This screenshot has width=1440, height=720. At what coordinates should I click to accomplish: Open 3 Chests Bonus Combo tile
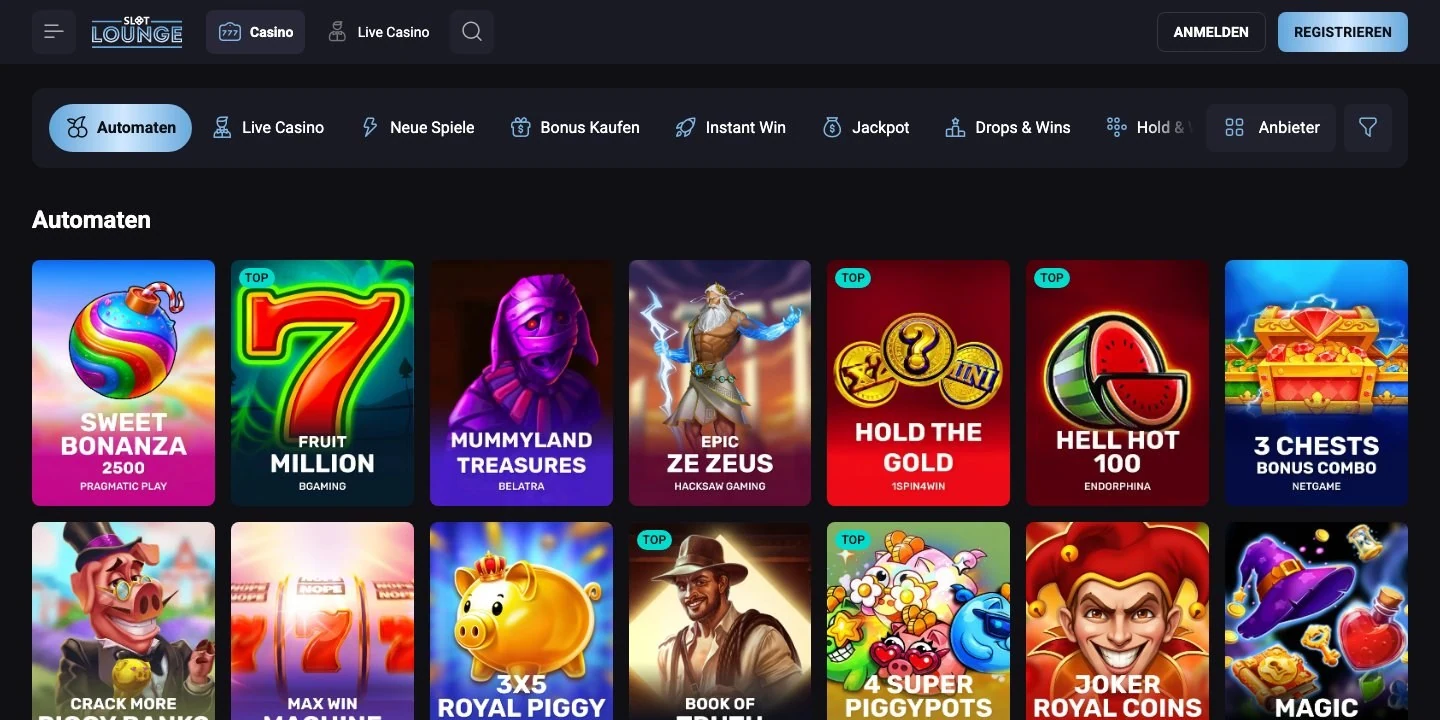pos(1316,383)
